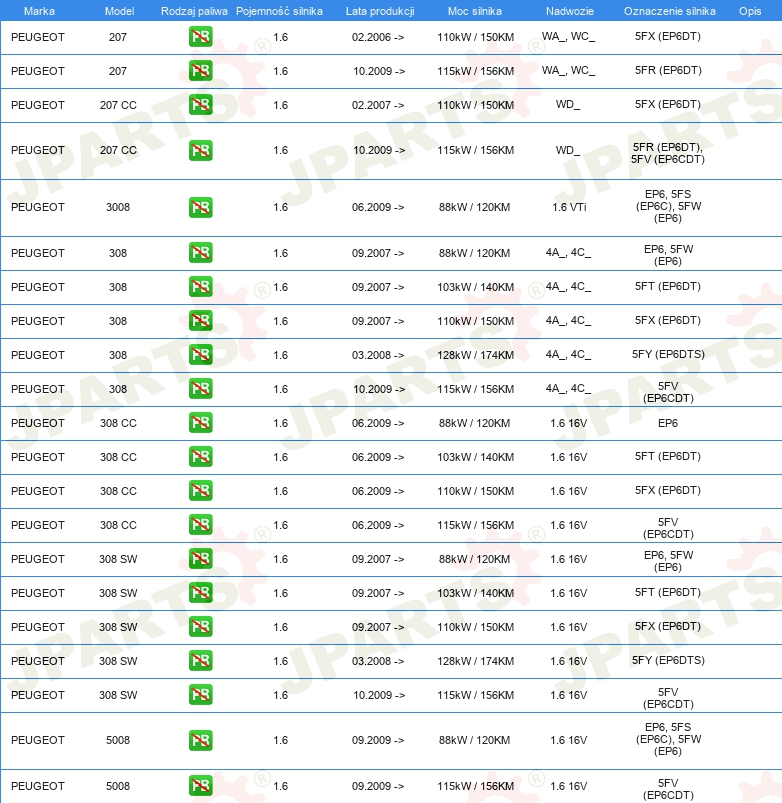Click the 3008 model cell
782x803 pixels.
[x=118, y=207]
